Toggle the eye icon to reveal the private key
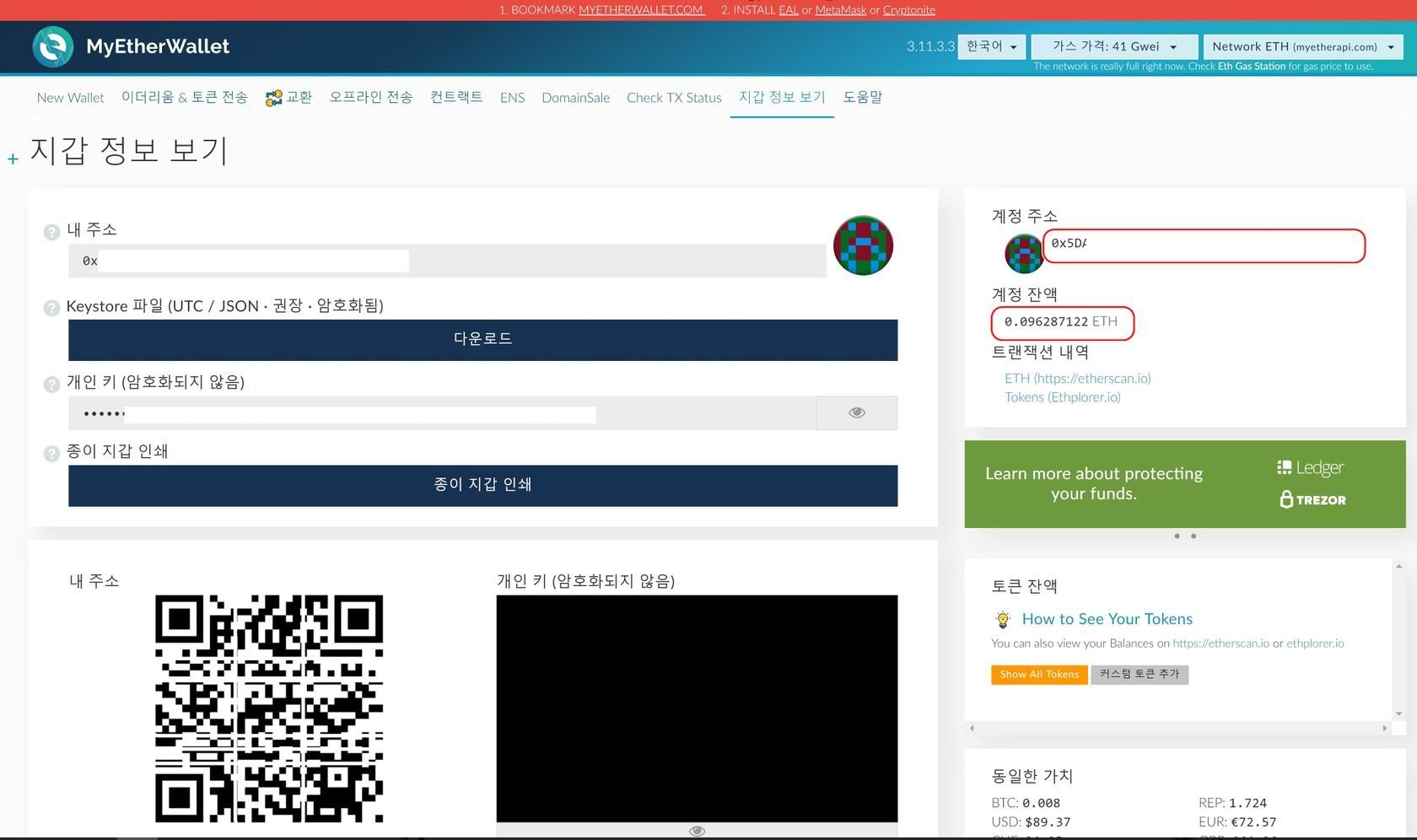 coord(856,412)
